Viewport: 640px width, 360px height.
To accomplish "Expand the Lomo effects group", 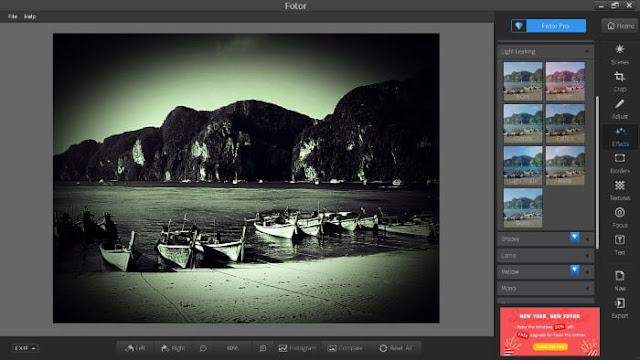I will pos(545,256).
